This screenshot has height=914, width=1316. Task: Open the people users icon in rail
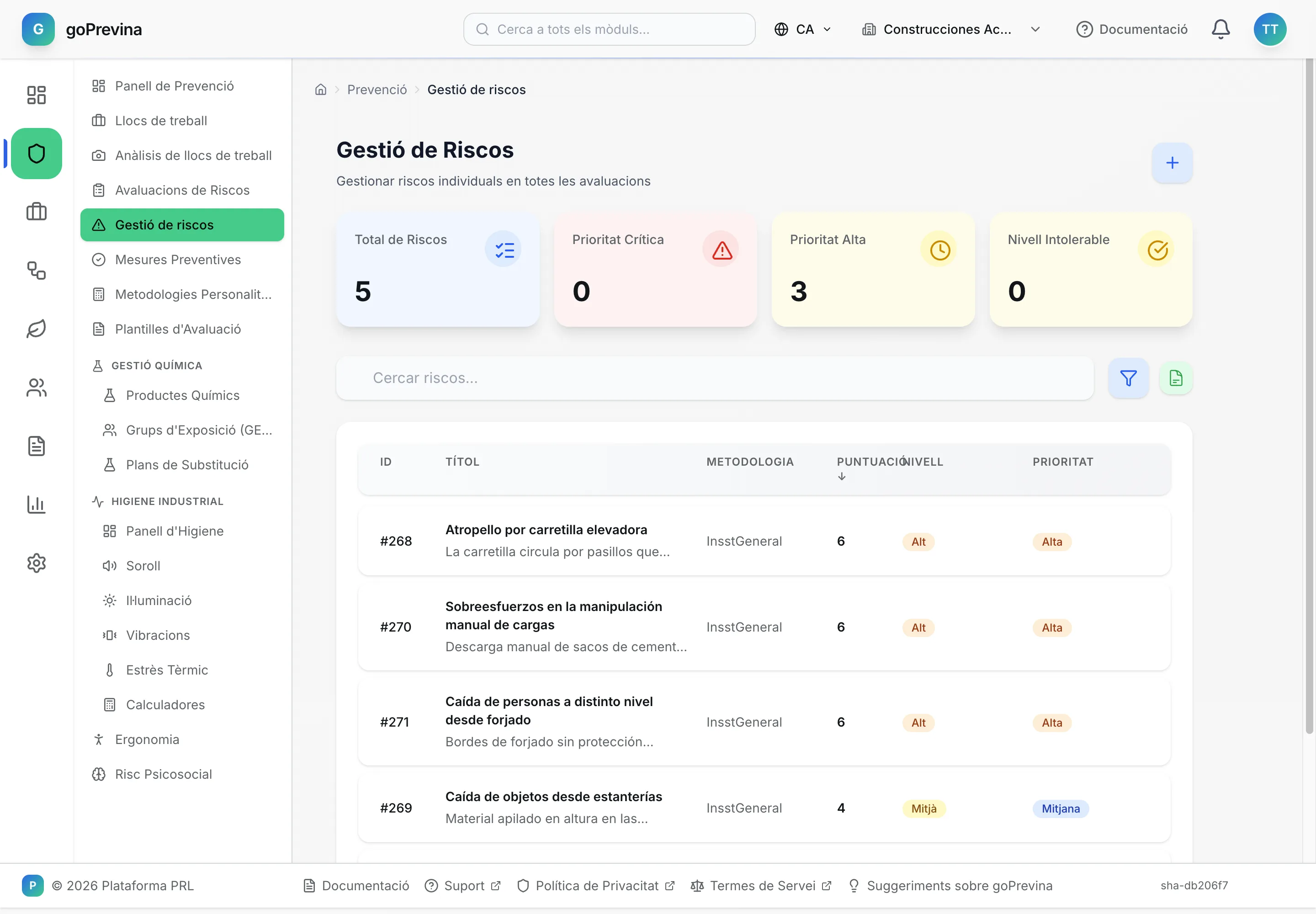point(37,388)
